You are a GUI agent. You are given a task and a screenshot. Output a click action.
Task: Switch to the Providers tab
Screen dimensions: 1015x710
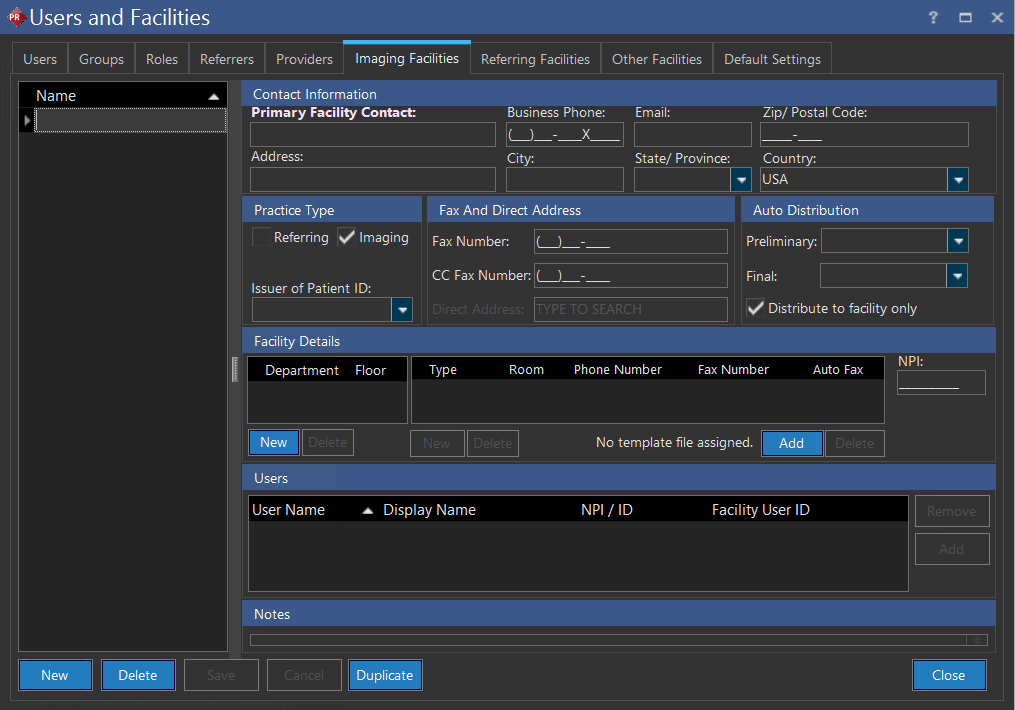(304, 59)
